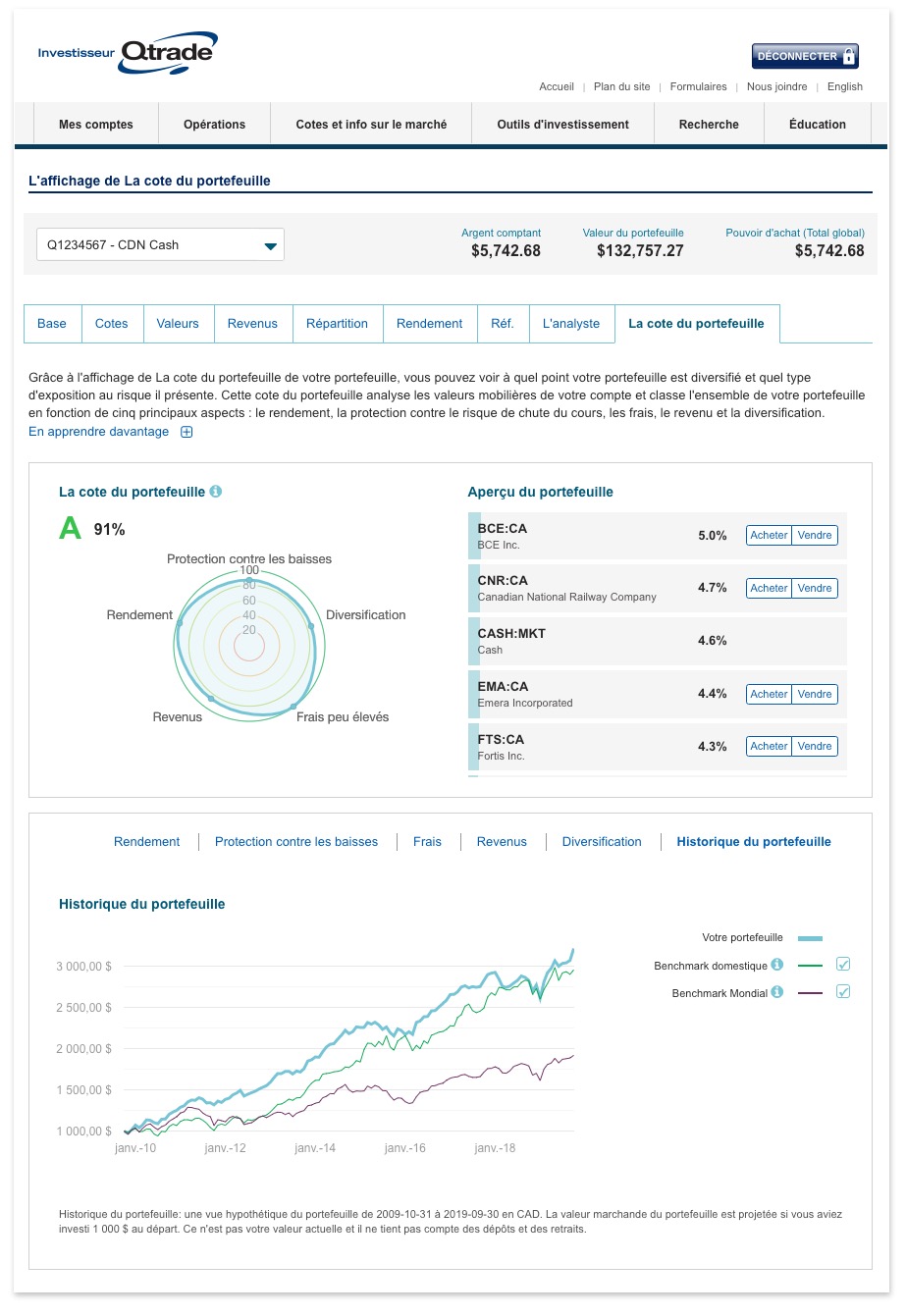This screenshot has width=906, height=1316.
Task: Click the Votre portefeuille legend swatch
Action: [x=811, y=938]
